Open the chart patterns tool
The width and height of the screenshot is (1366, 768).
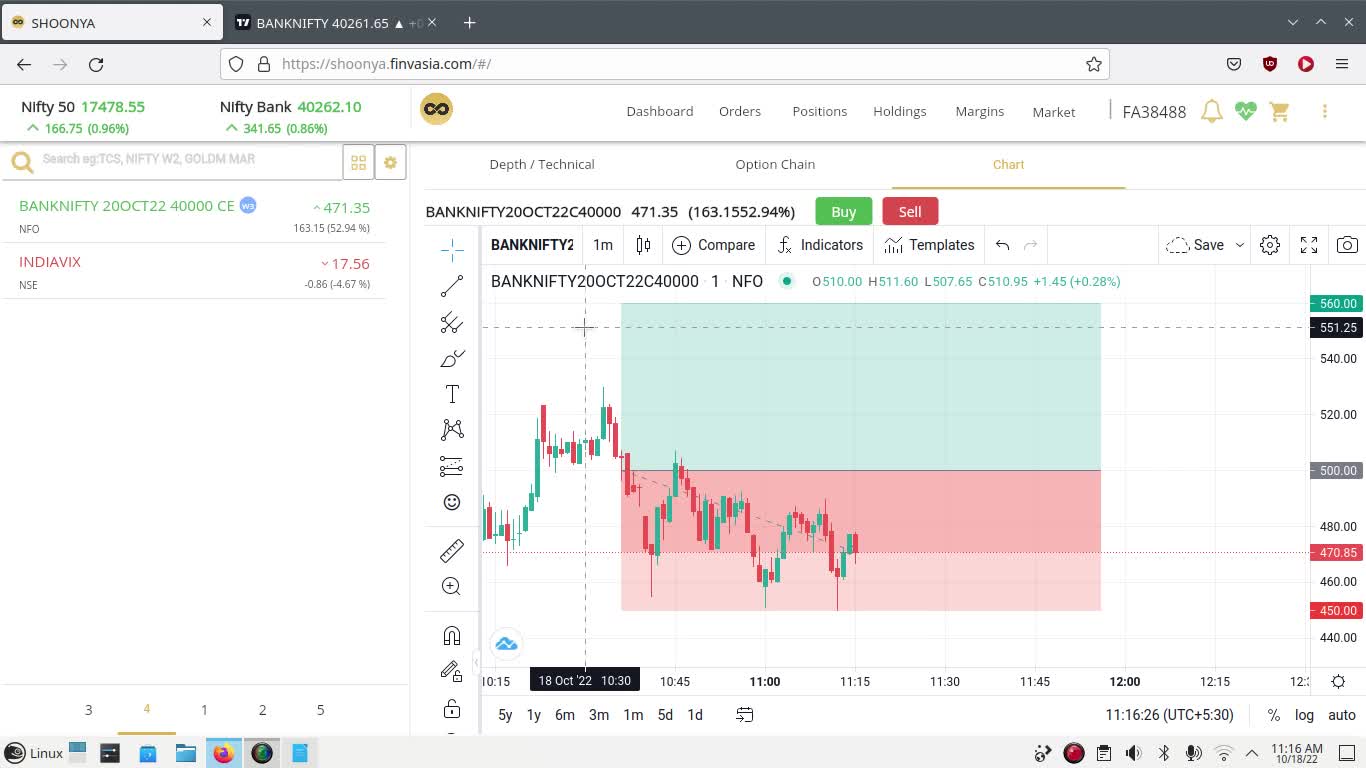[x=452, y=430]
